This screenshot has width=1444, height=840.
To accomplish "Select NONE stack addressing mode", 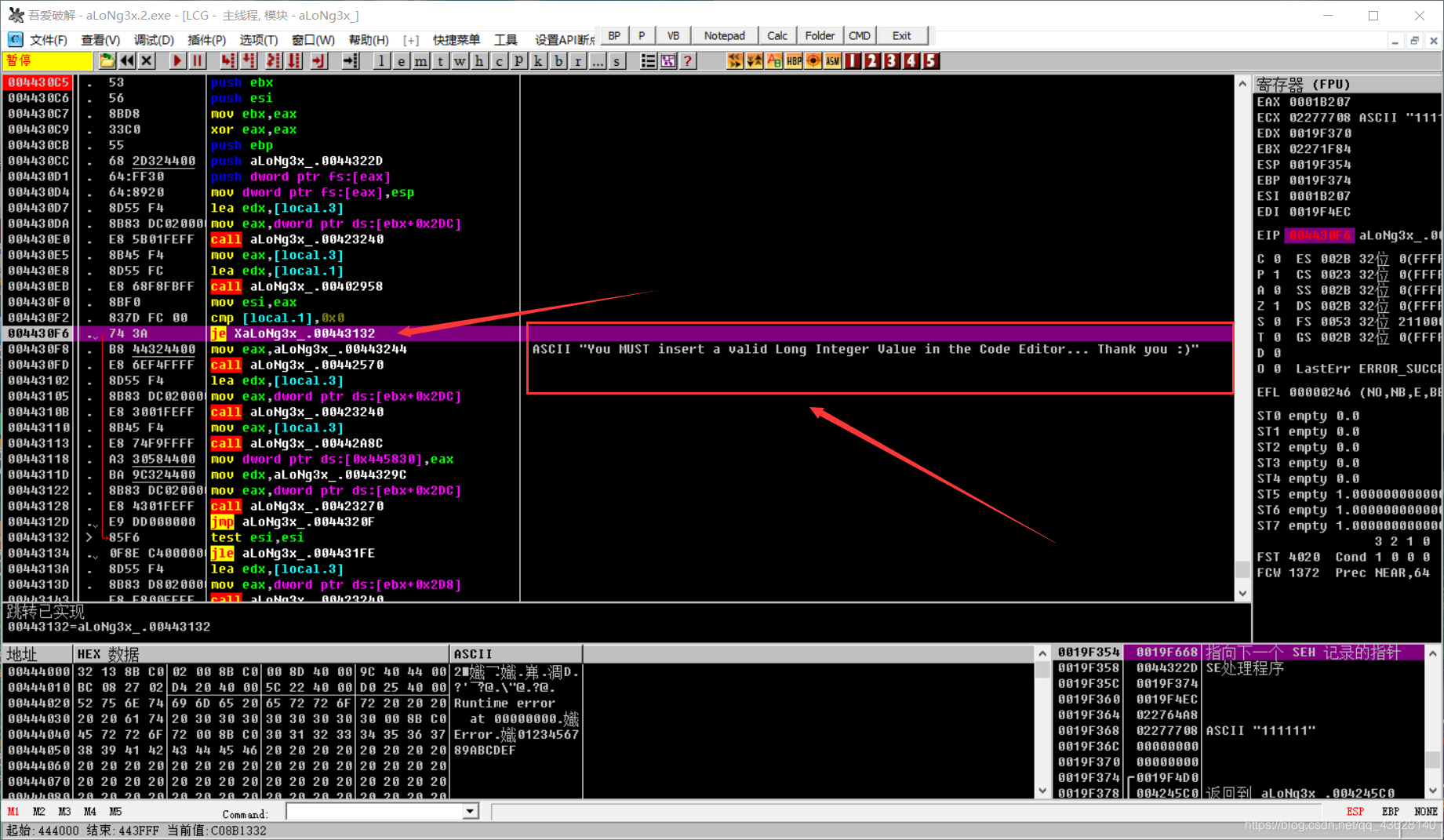I will [x=1425, y=812].
